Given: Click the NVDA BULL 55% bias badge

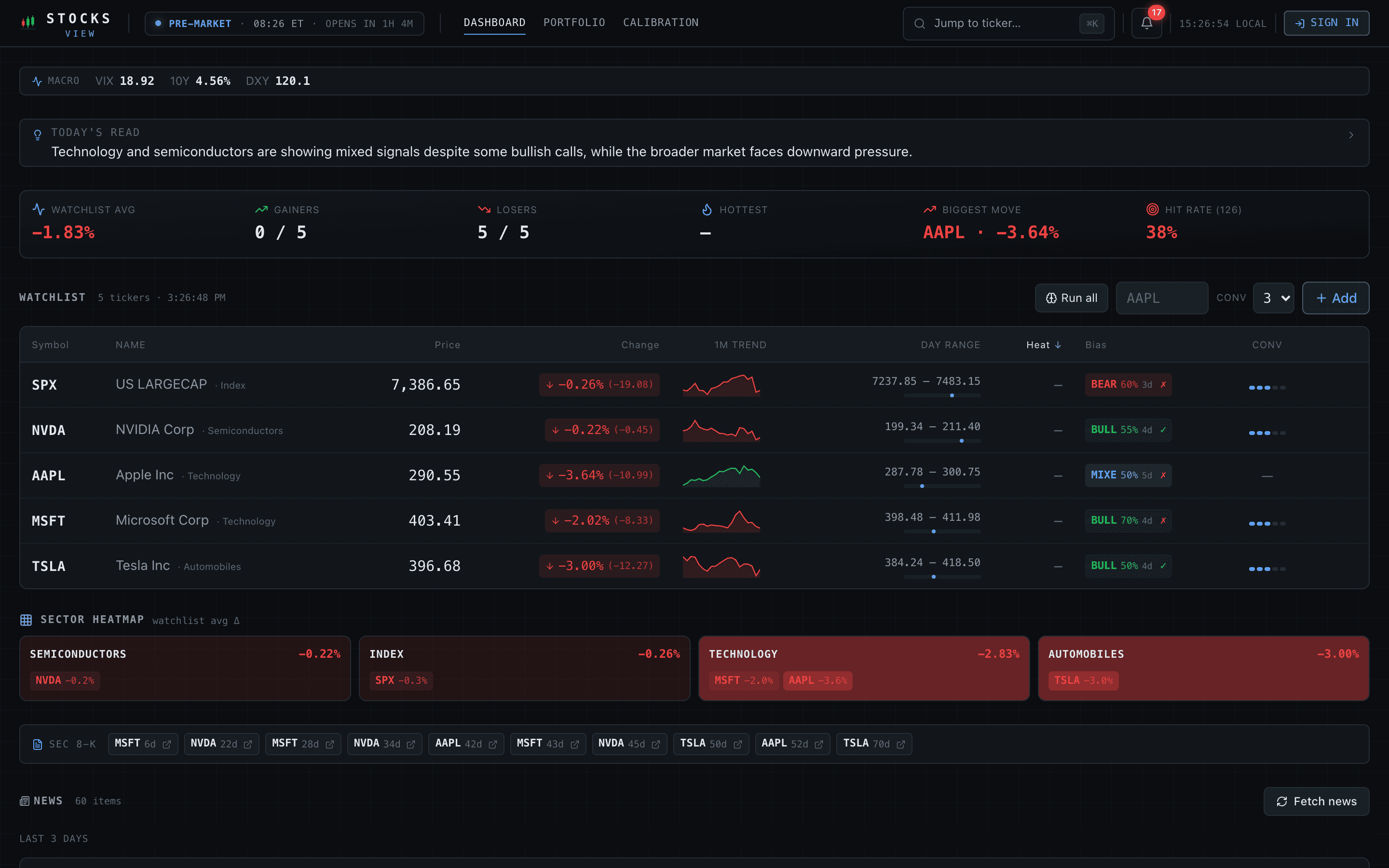Looking at the screenshot, I should tap(1128, 430).
